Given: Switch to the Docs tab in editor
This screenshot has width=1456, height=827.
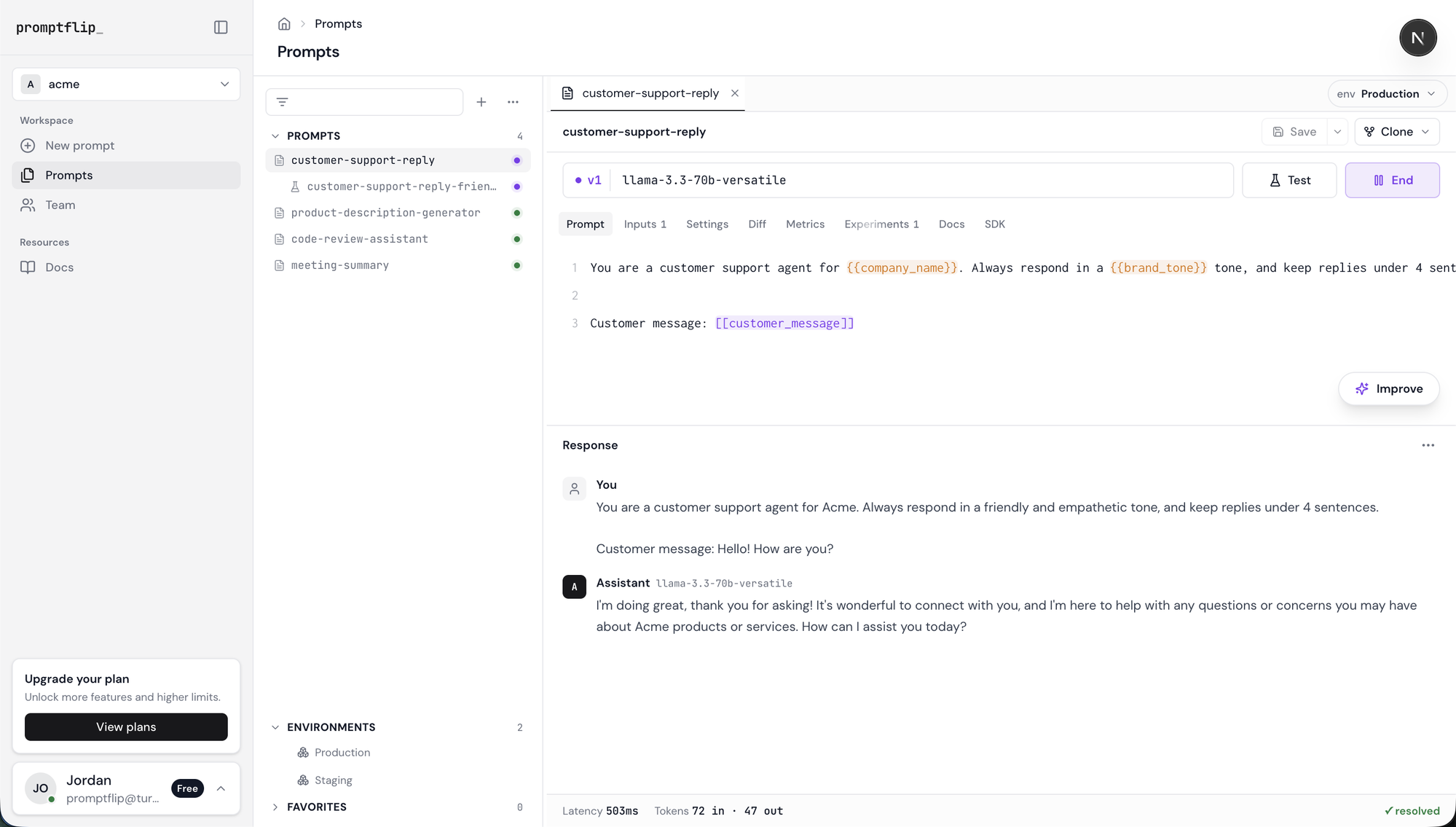Looking at the screenshot, I should [951, 224].
